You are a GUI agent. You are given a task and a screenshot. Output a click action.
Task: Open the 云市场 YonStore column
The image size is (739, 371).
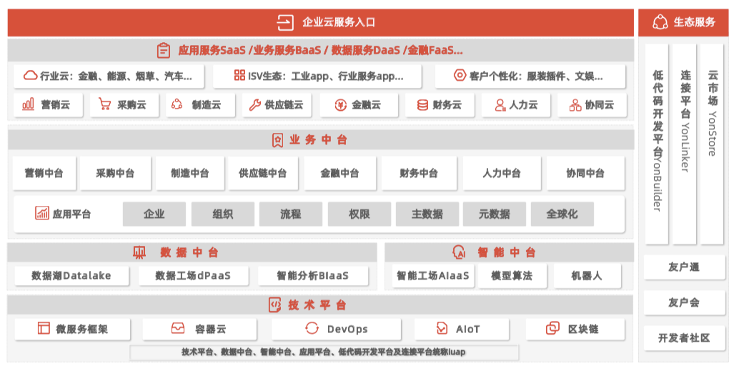(712, 144)
